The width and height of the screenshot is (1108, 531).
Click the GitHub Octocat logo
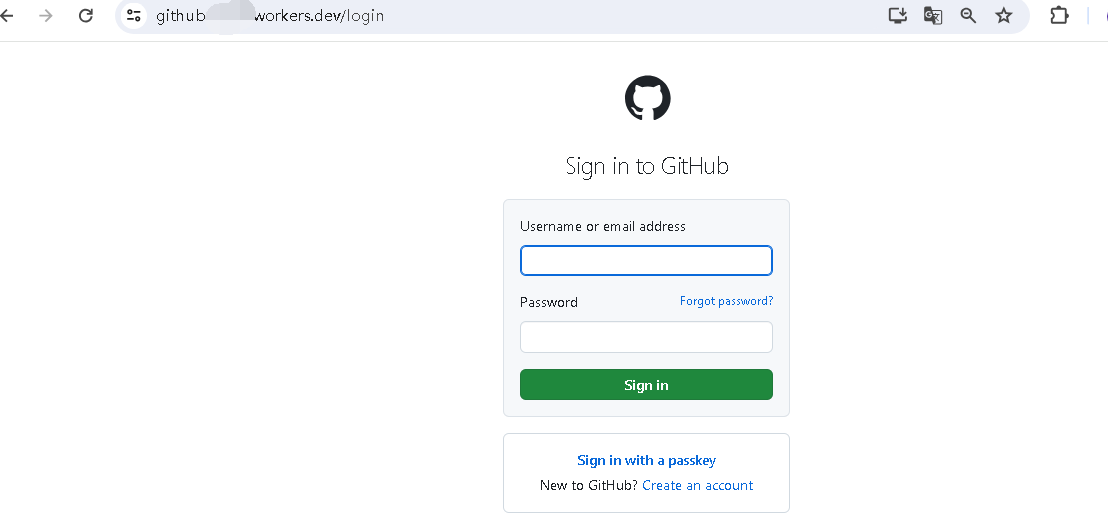[x=647, y=98]
